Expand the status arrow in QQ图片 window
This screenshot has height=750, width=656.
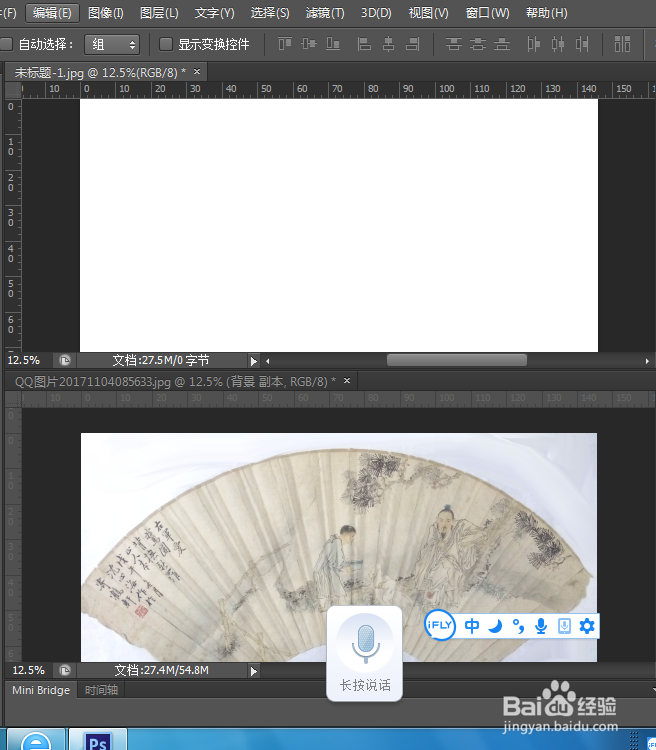pos(254,671)
